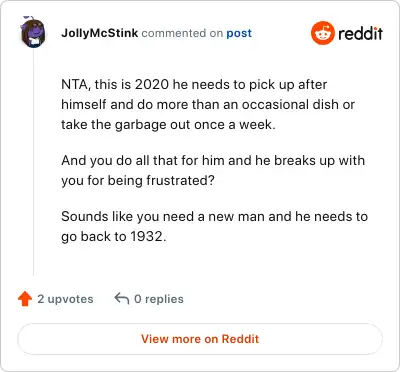Image resolution: width=400 pixels, height=372 pixels.
Task: Click the "commented on" header text
Action: click(x=182, y=33)
